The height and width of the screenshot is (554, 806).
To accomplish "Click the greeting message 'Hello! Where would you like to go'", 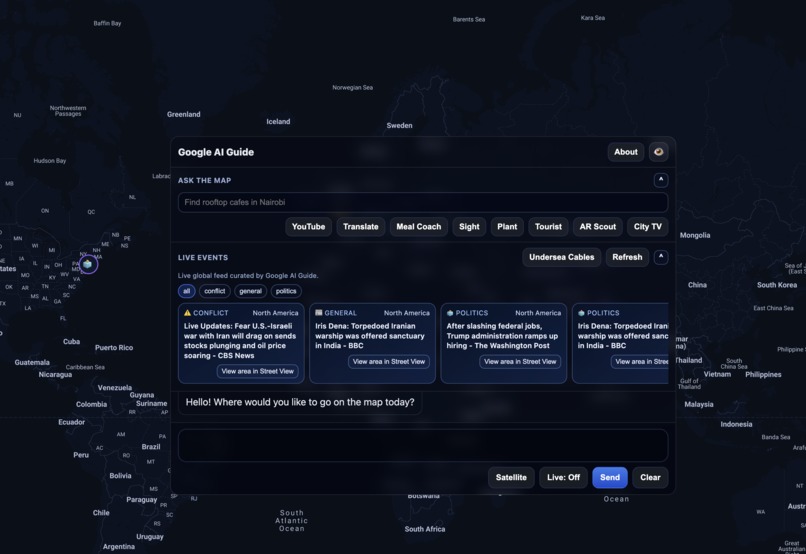I will (x=300, y=402).
